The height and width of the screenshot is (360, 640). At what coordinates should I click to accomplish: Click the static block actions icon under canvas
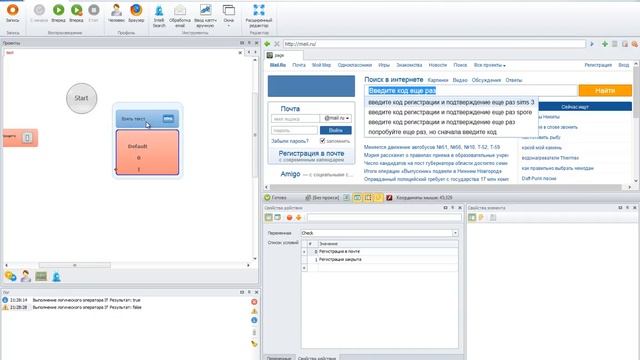pyautogui.click(x=11, y=276)
